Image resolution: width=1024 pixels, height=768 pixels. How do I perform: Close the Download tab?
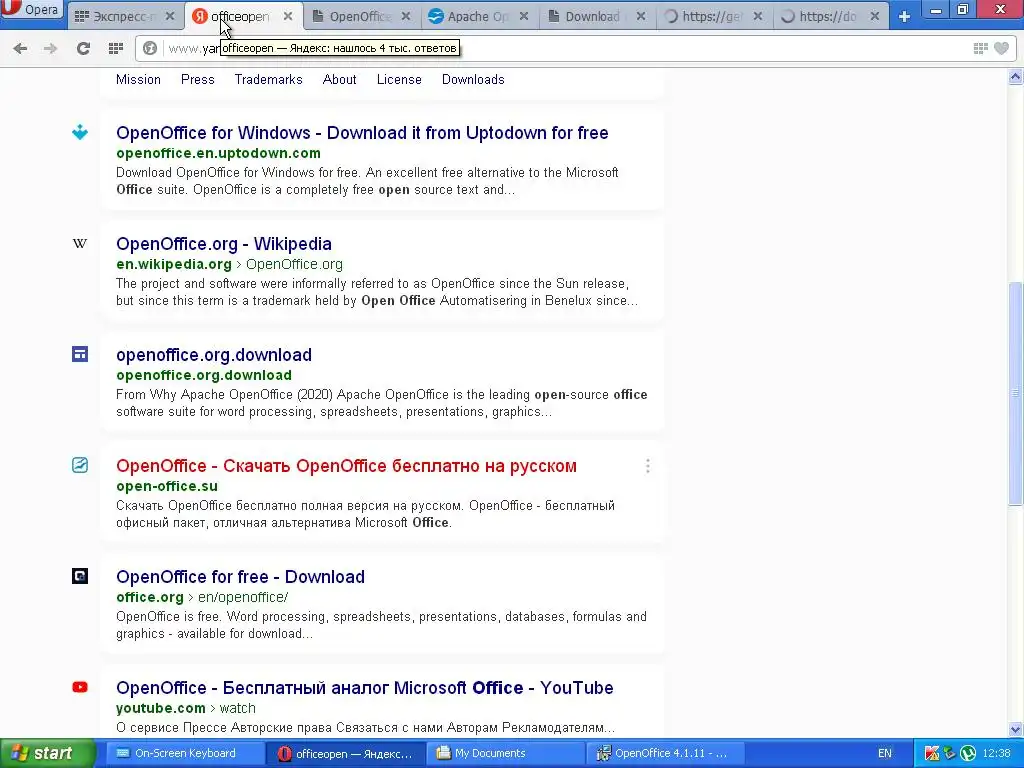(641, 16)
